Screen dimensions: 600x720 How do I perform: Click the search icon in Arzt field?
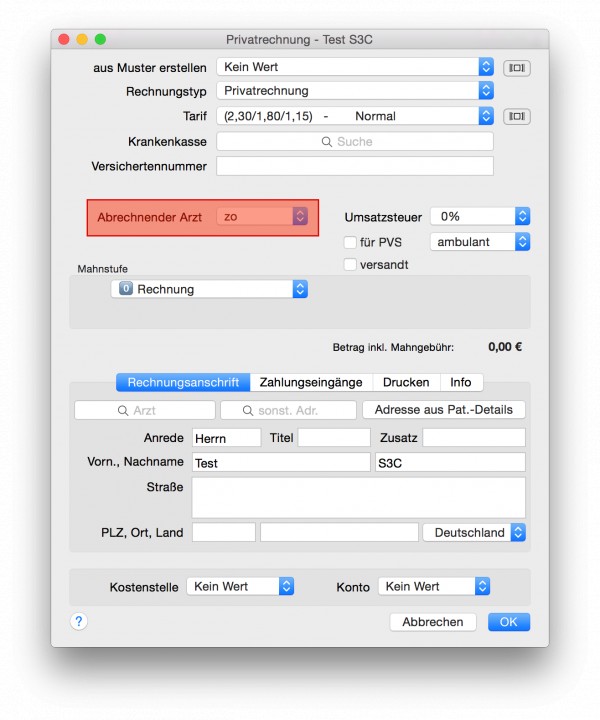(x=123, y=411)
